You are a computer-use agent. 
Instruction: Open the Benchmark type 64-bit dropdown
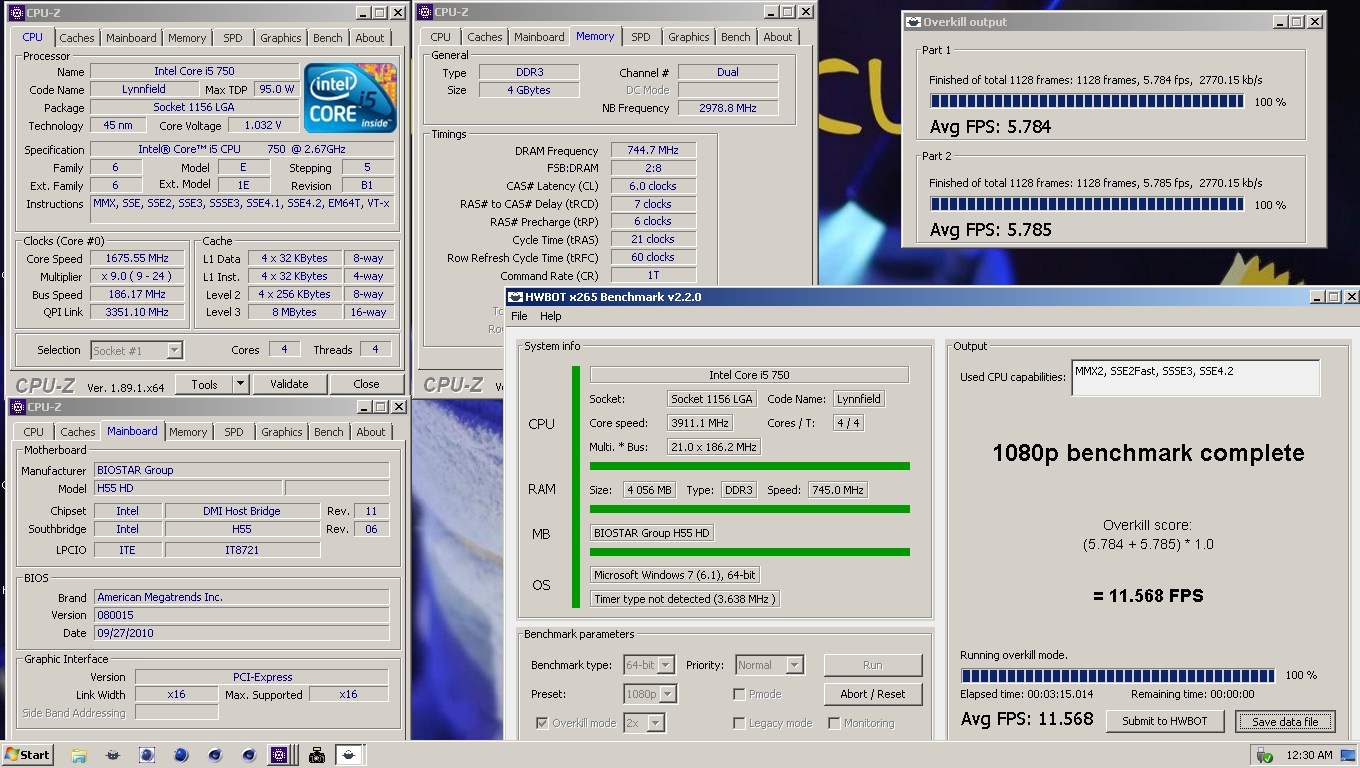click(x=649, y=665)
